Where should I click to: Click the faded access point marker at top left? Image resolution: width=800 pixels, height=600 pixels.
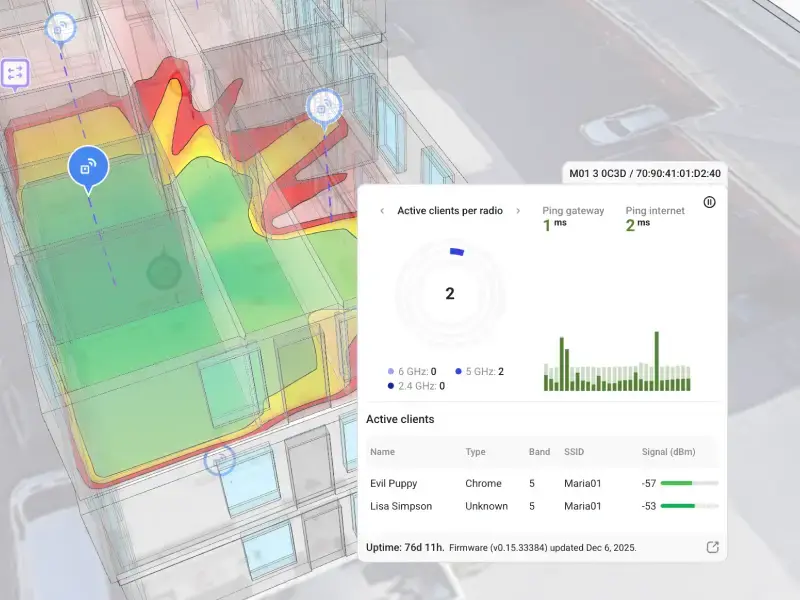[61, 29]
